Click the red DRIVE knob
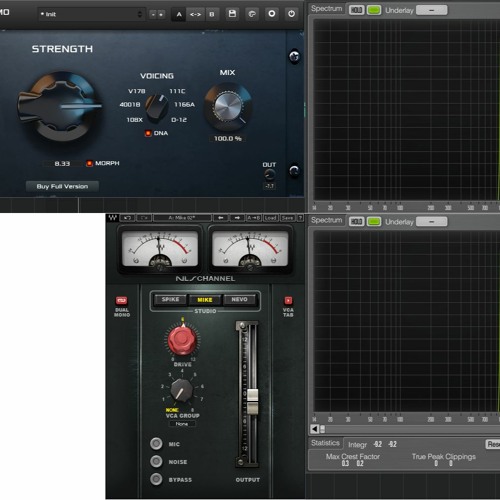The image size is (500, 500). click(182, 340)
